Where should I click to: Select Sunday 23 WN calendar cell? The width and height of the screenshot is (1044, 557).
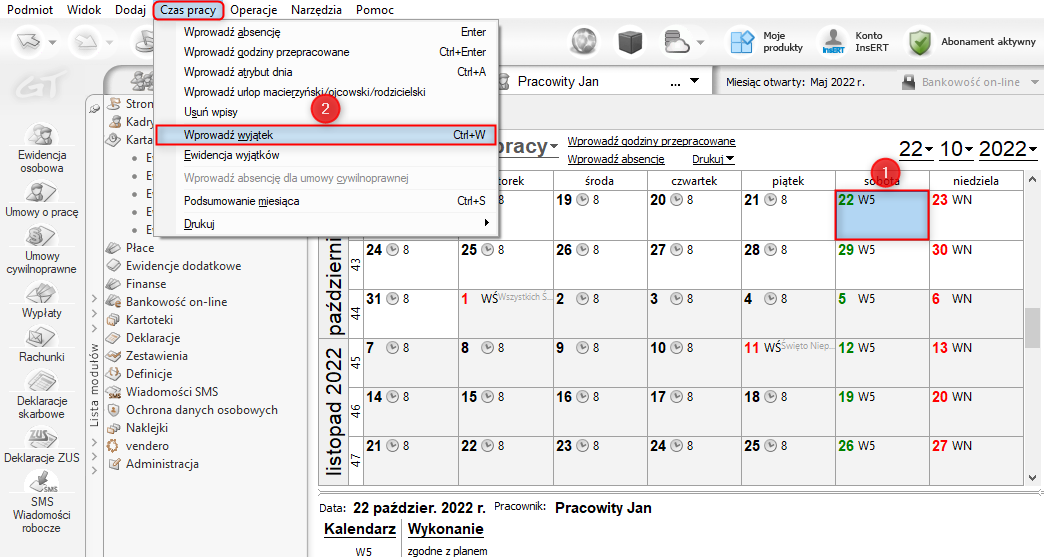[x=976, y=215]
